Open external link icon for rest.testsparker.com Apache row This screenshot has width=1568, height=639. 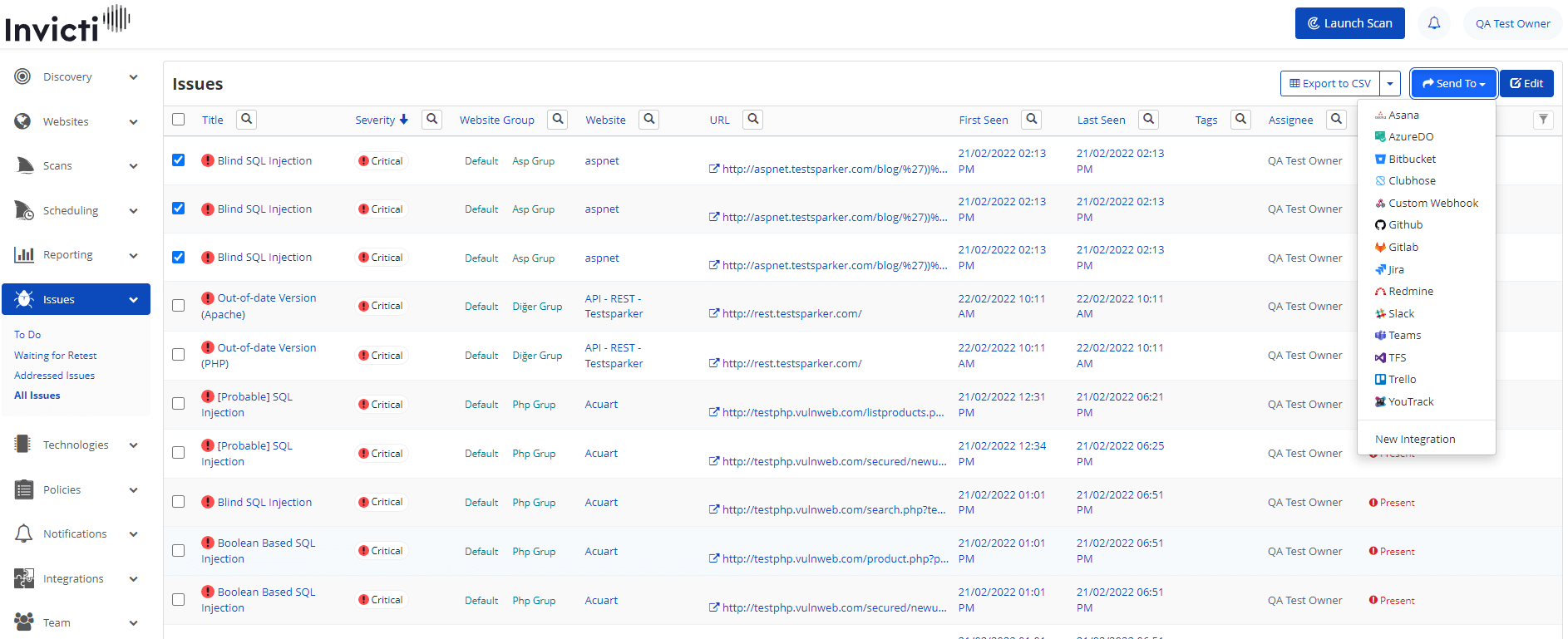[714, 313]
